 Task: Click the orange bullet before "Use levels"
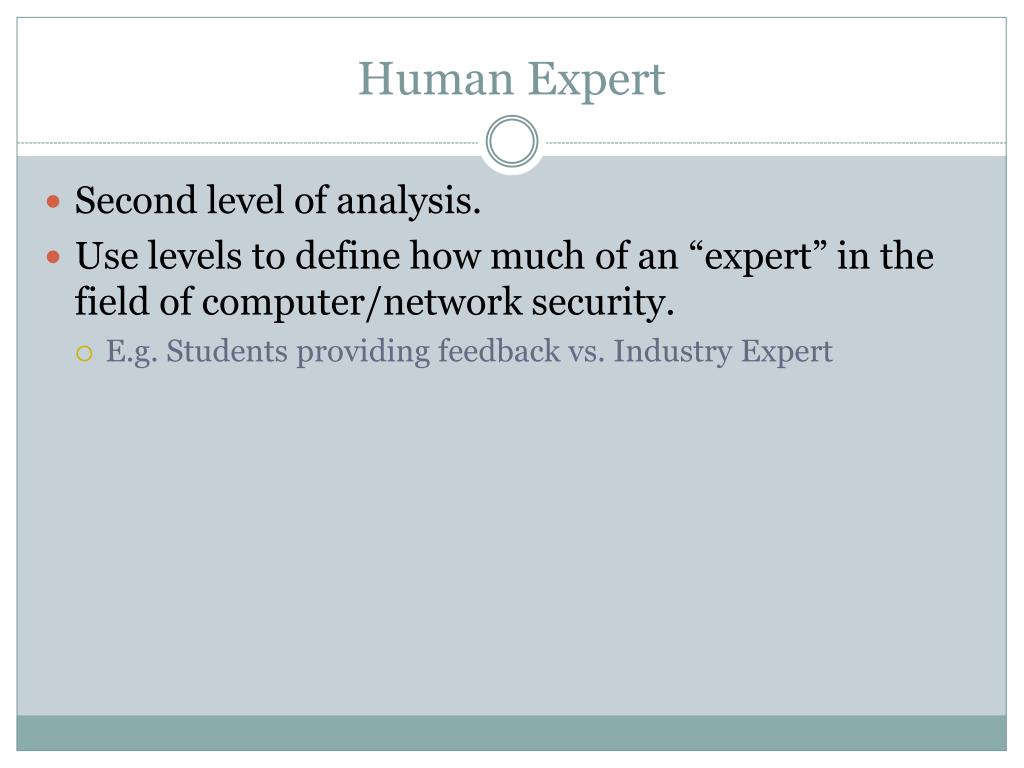tap(54, 257)
